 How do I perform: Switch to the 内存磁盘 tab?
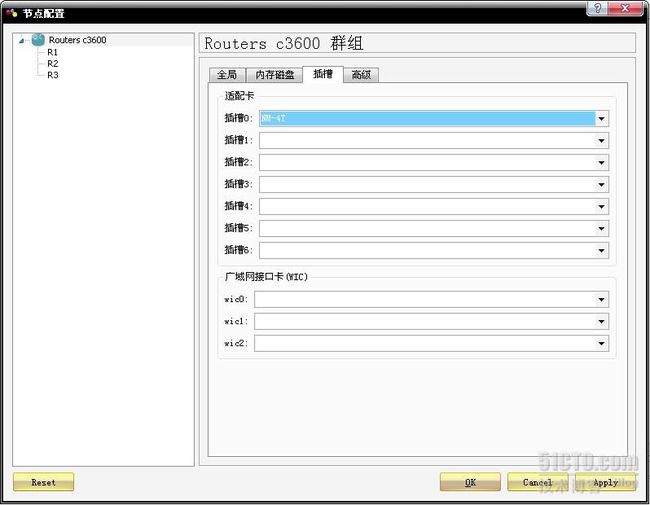click(274, 75)
